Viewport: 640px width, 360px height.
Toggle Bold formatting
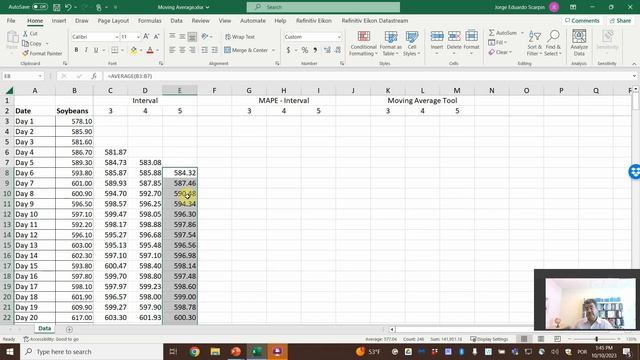tap(76, 50)
